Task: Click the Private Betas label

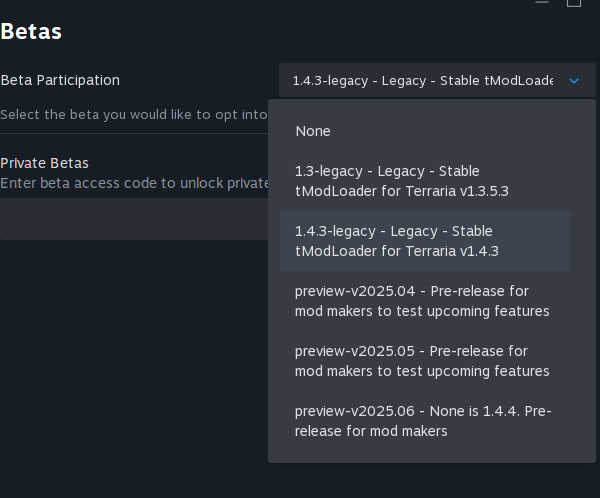Action: (x=45, y=163)
